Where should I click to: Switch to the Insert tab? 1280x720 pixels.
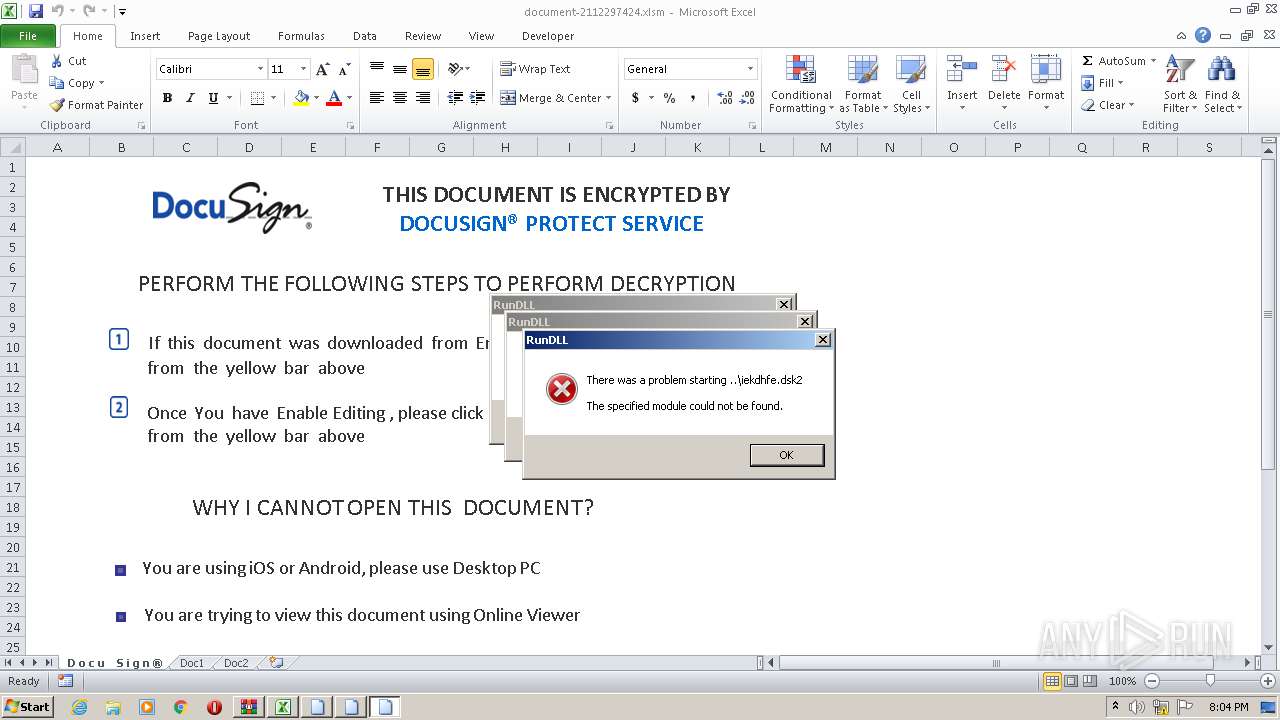[145, 36]
